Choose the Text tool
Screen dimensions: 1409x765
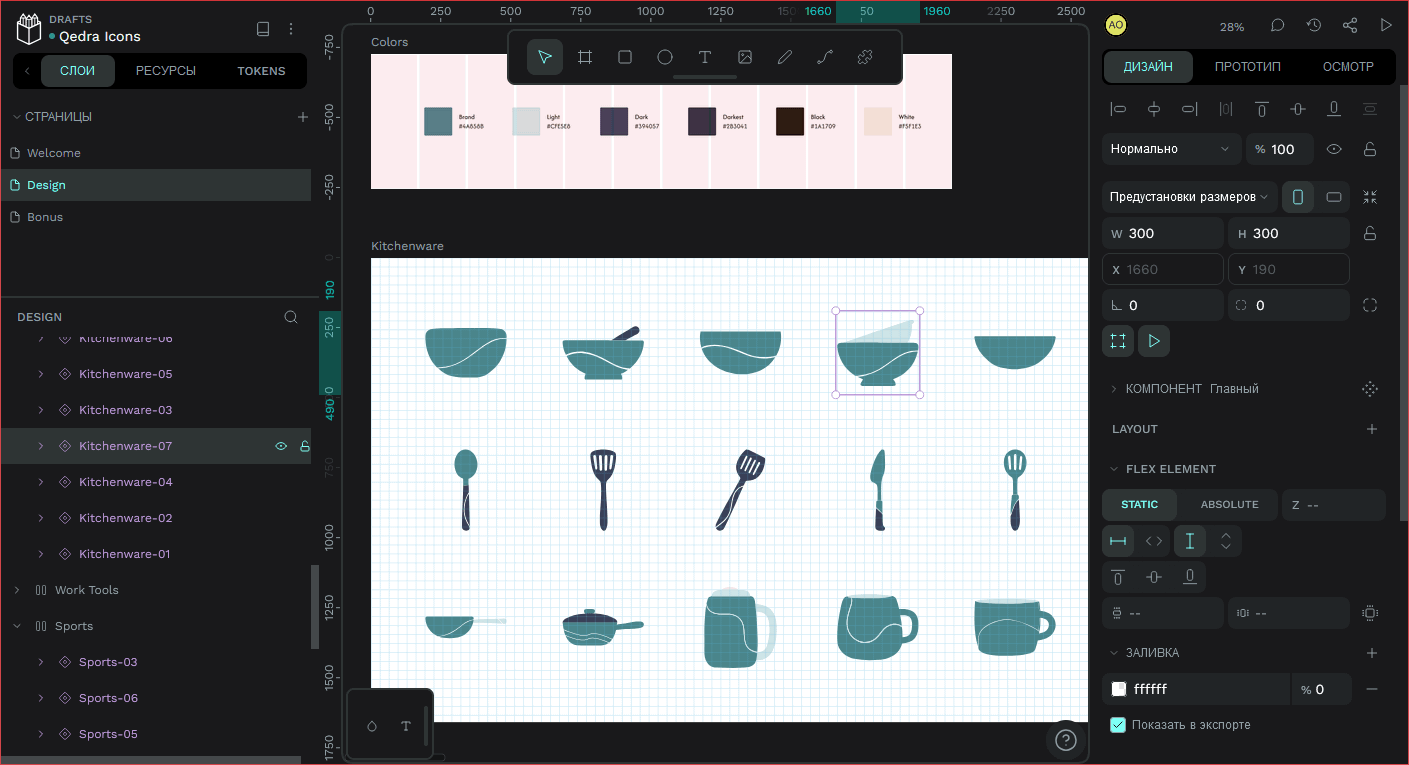[705, 57]
